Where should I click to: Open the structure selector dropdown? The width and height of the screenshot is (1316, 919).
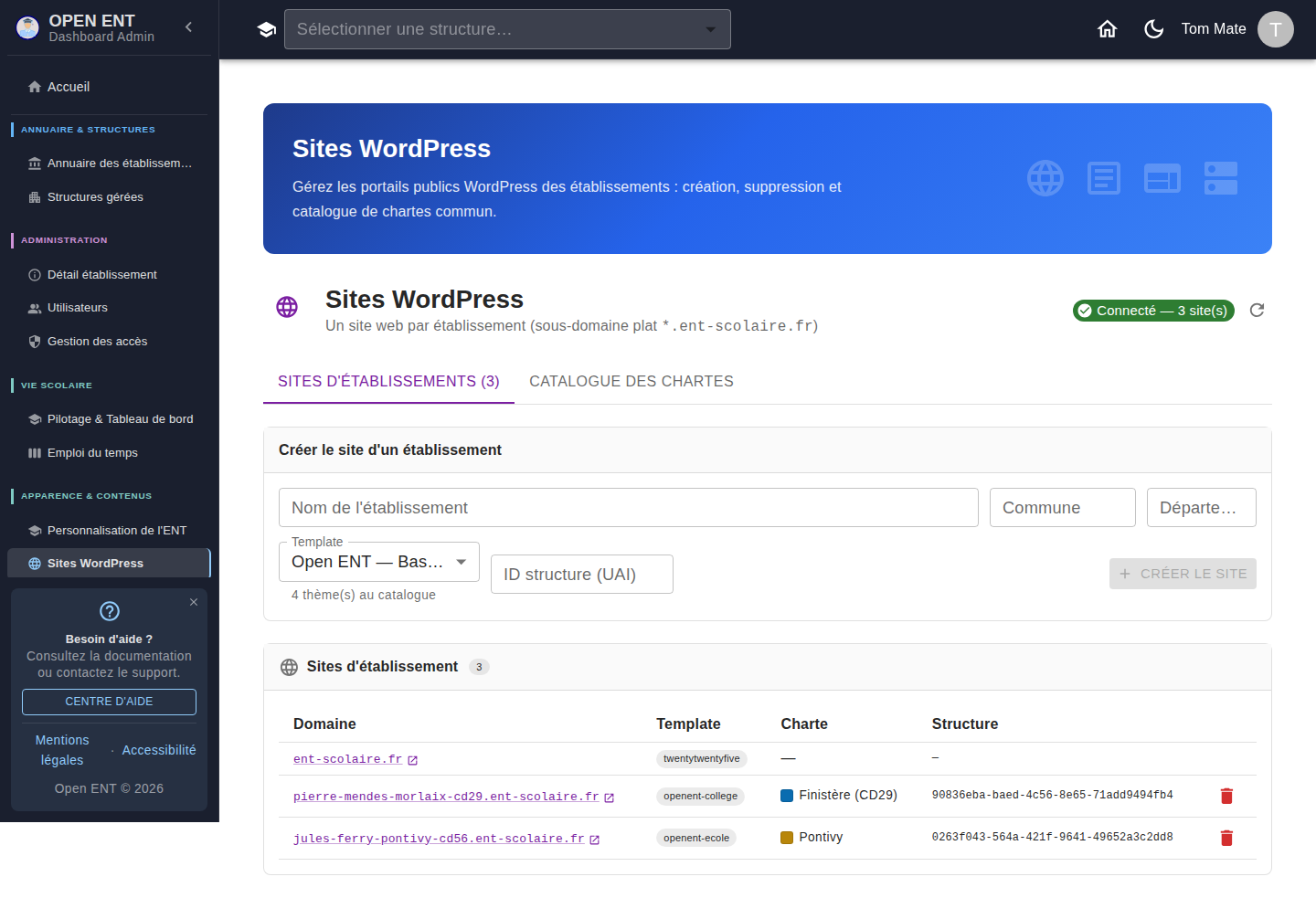(x=507, y=29)
